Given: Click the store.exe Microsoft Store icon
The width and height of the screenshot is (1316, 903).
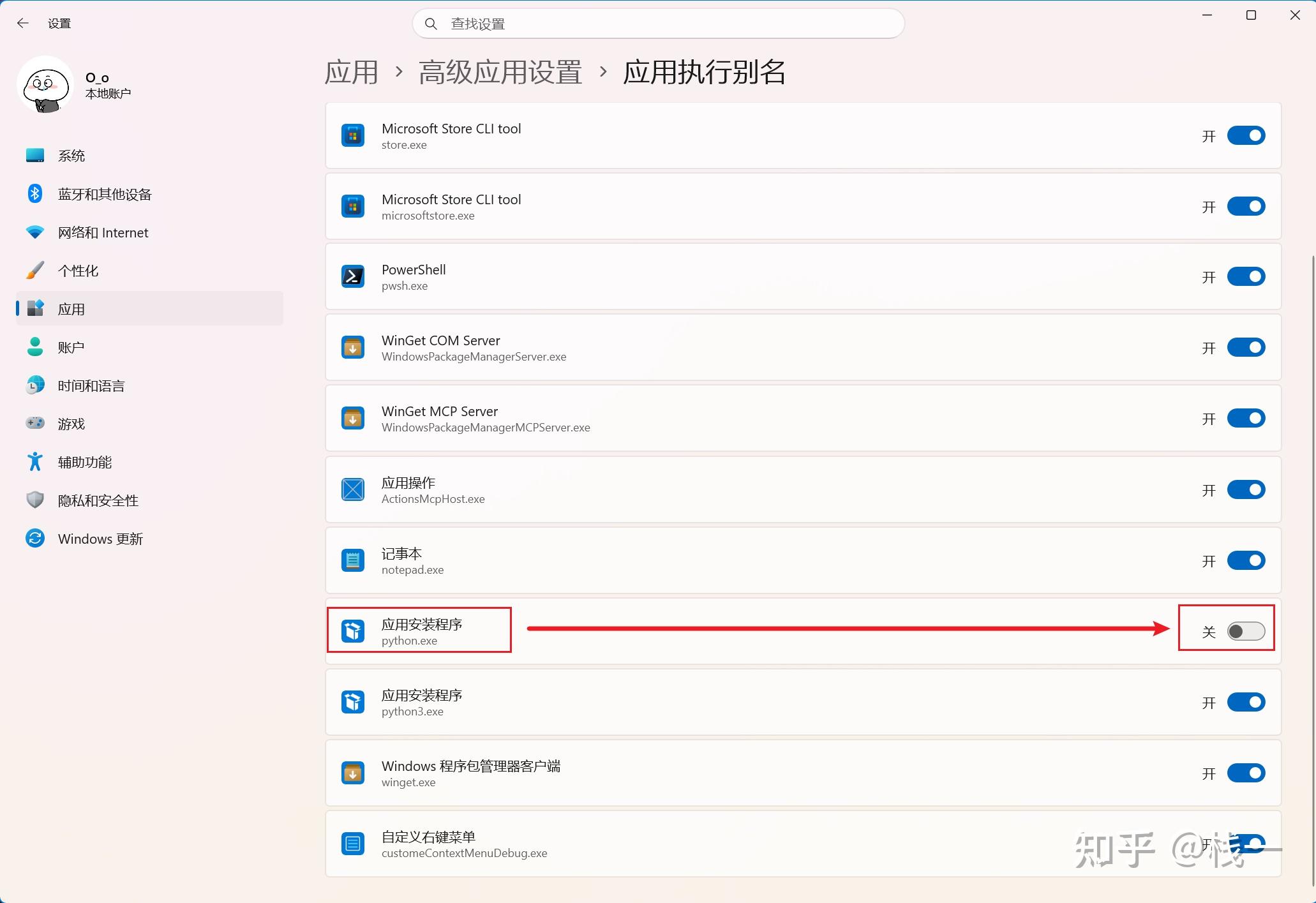Looking at the screenshot, I should click(x=353, y=135).
